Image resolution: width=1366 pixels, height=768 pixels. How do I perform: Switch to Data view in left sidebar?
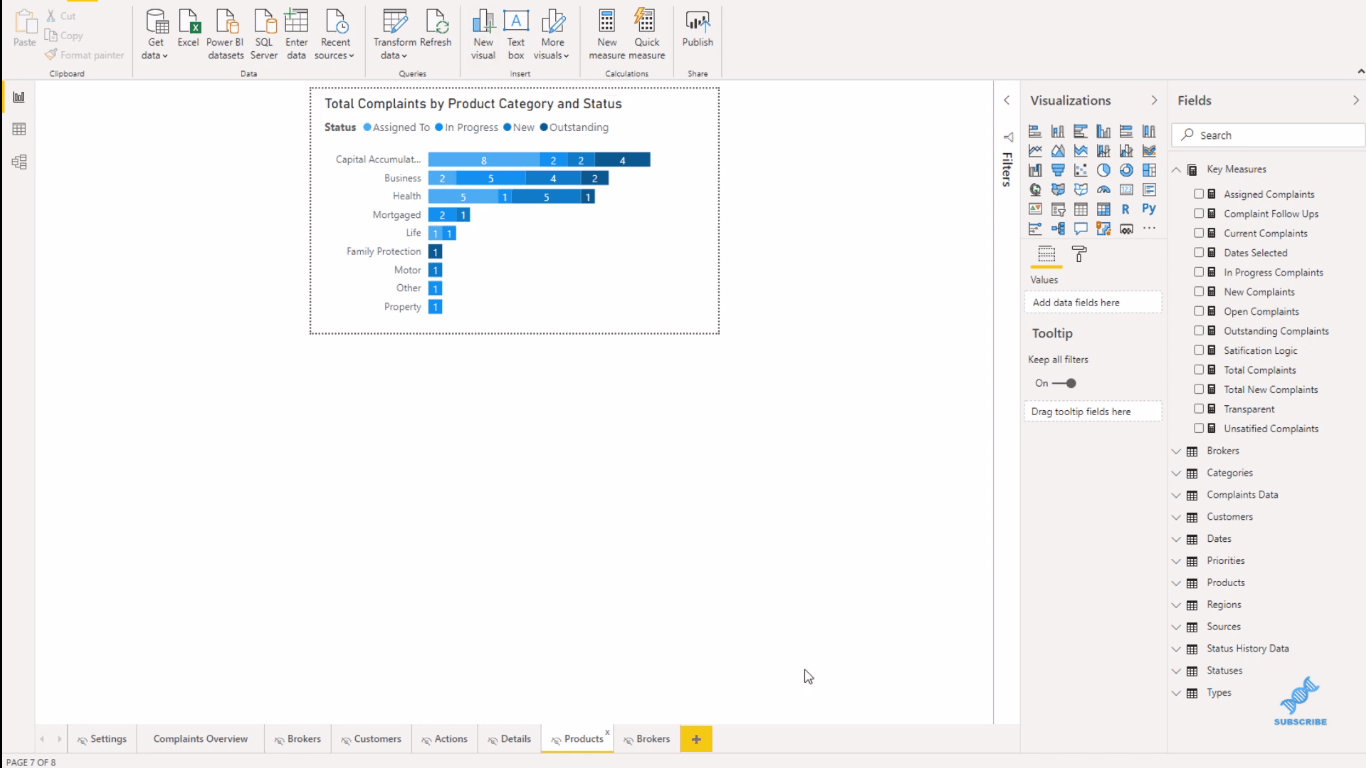point(19,129)
